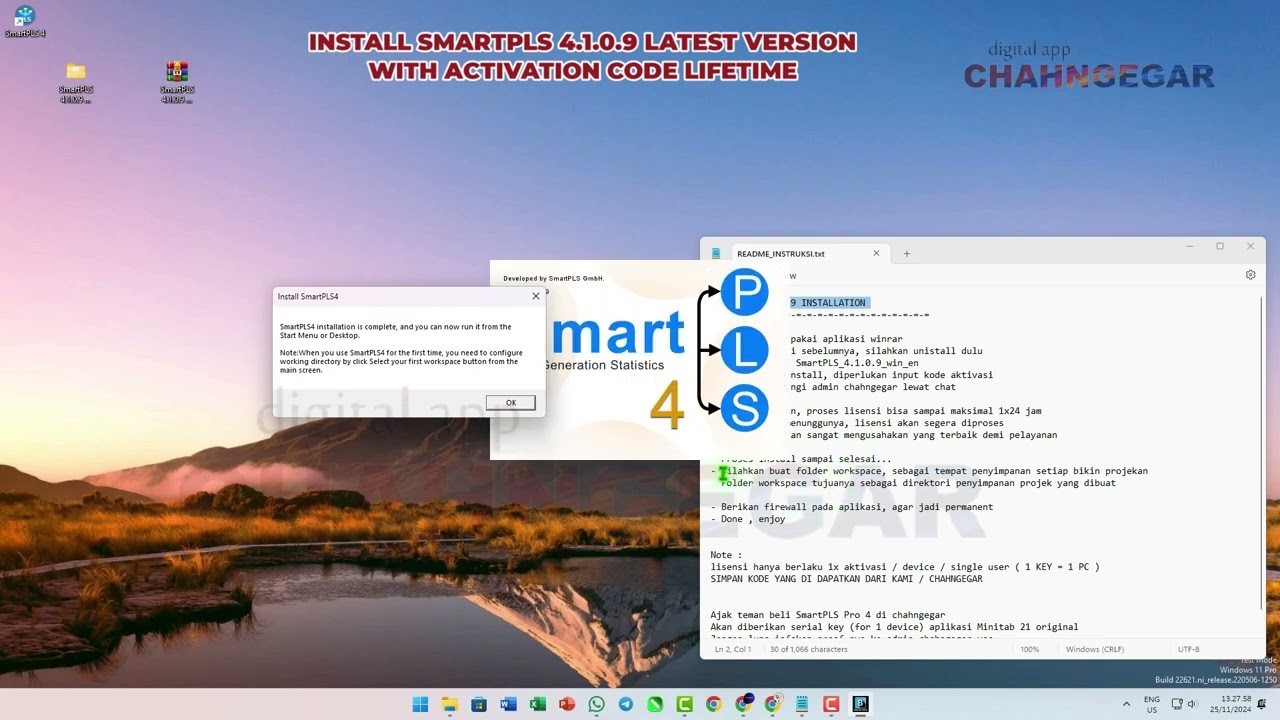Open Notepad settings gear

tap(1250, 275)
